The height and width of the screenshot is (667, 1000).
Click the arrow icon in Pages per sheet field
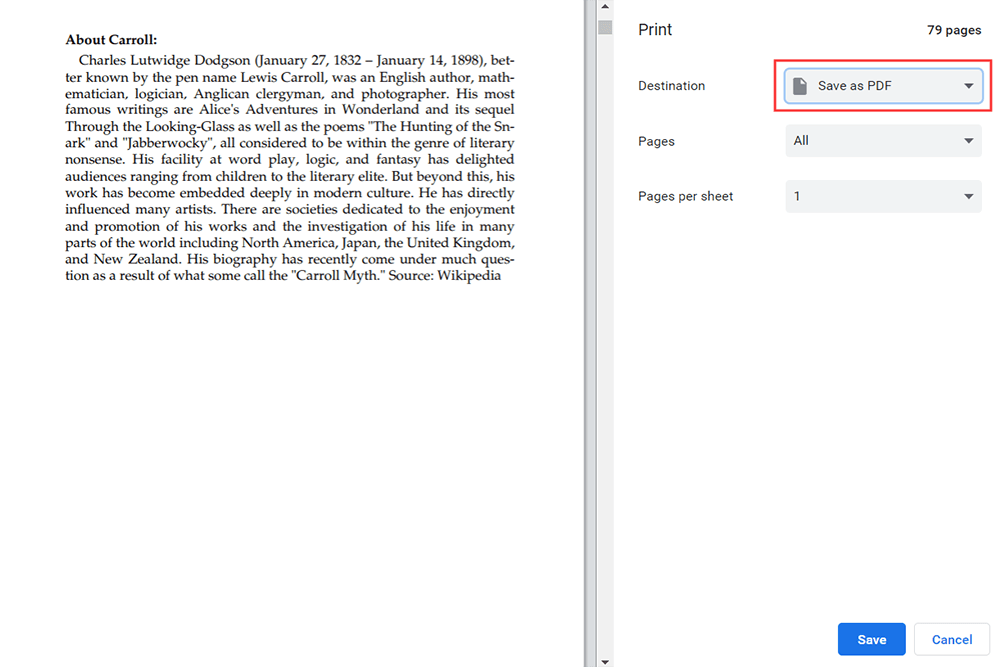(x=968, y=197)
